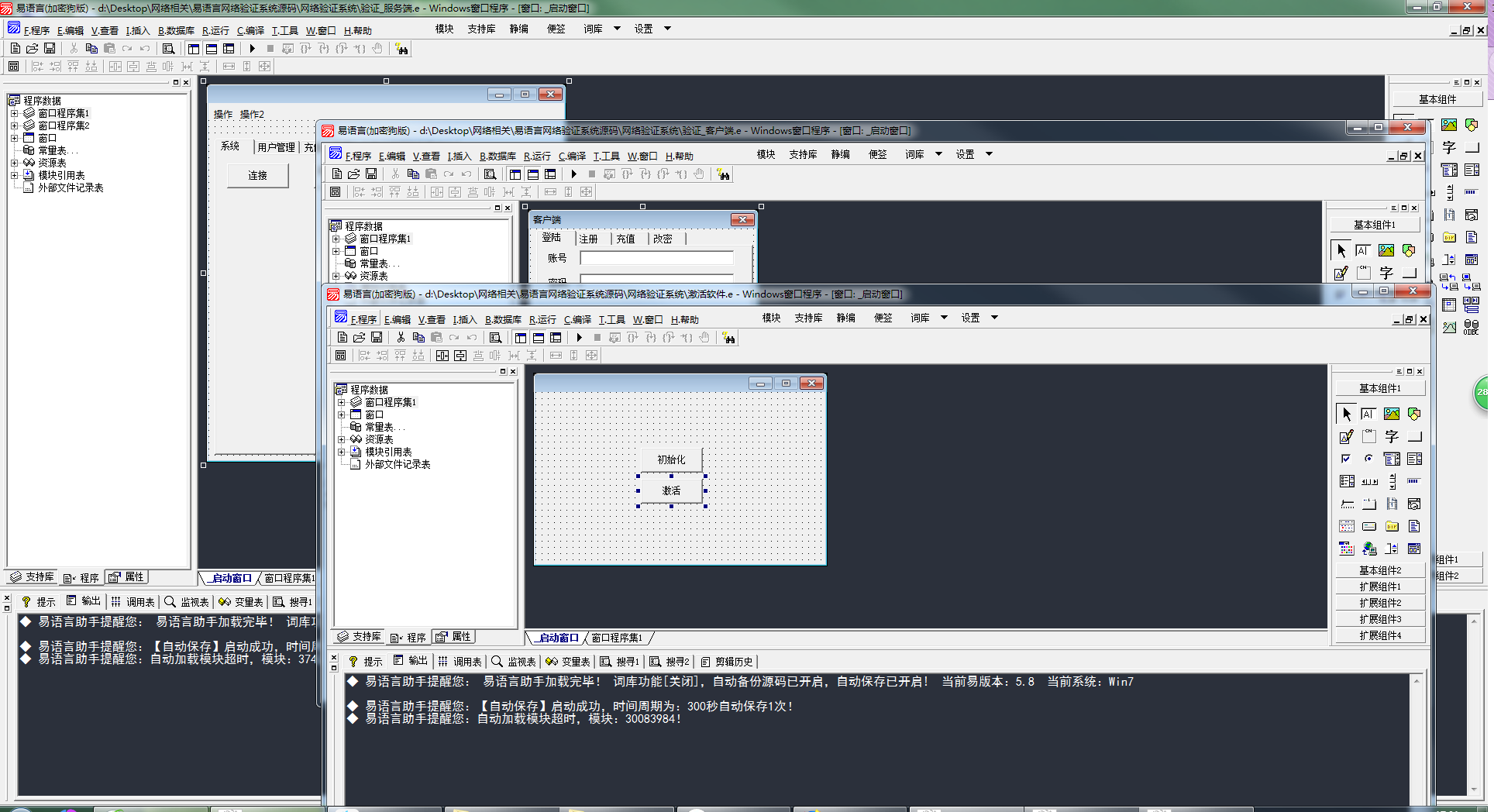Pick the vertical scrollbar component in 激活软件 palette

point(1392,481)
